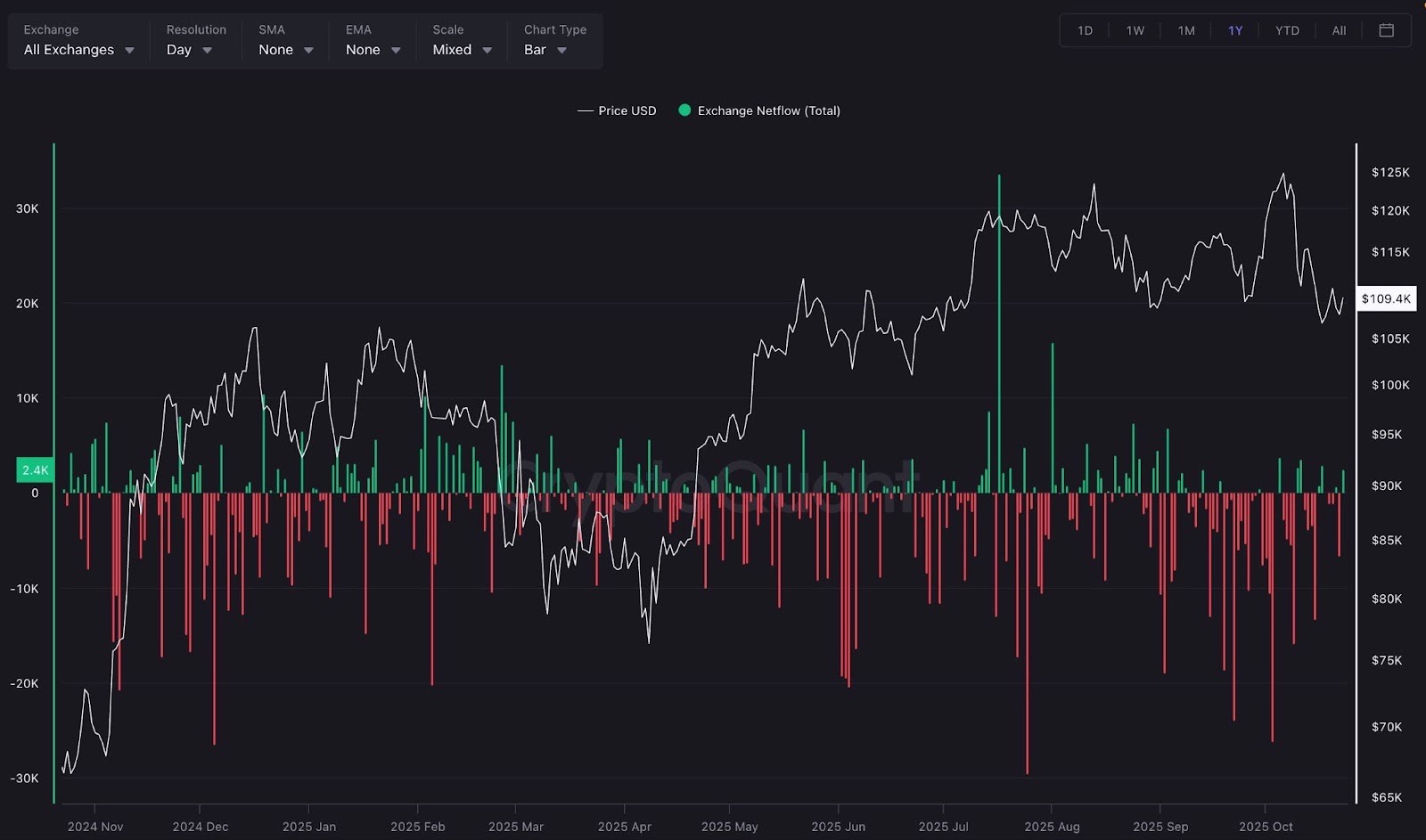Toggle Exchange Netflow series via green dot

684,110
